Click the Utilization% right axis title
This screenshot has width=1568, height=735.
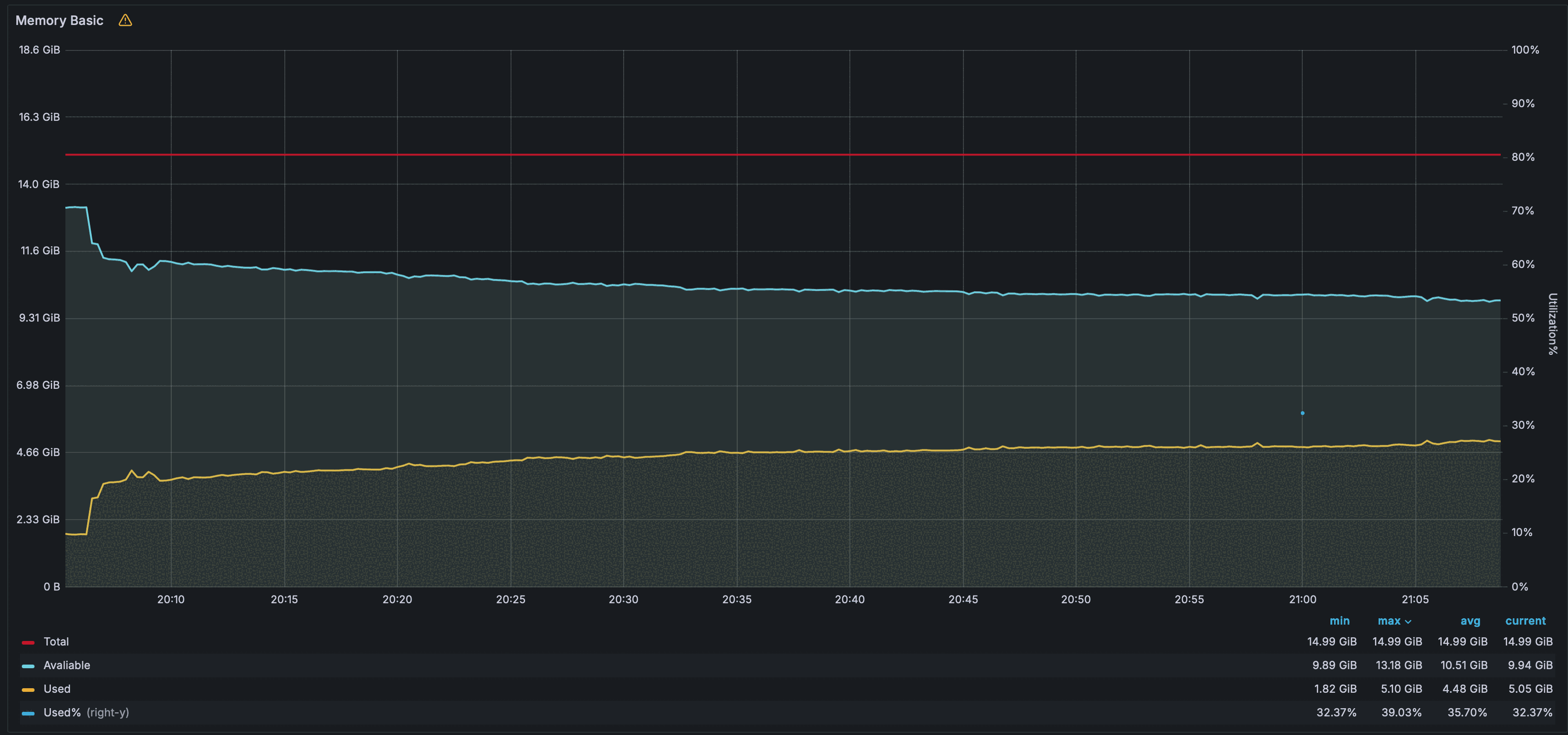coord(1552,323)
